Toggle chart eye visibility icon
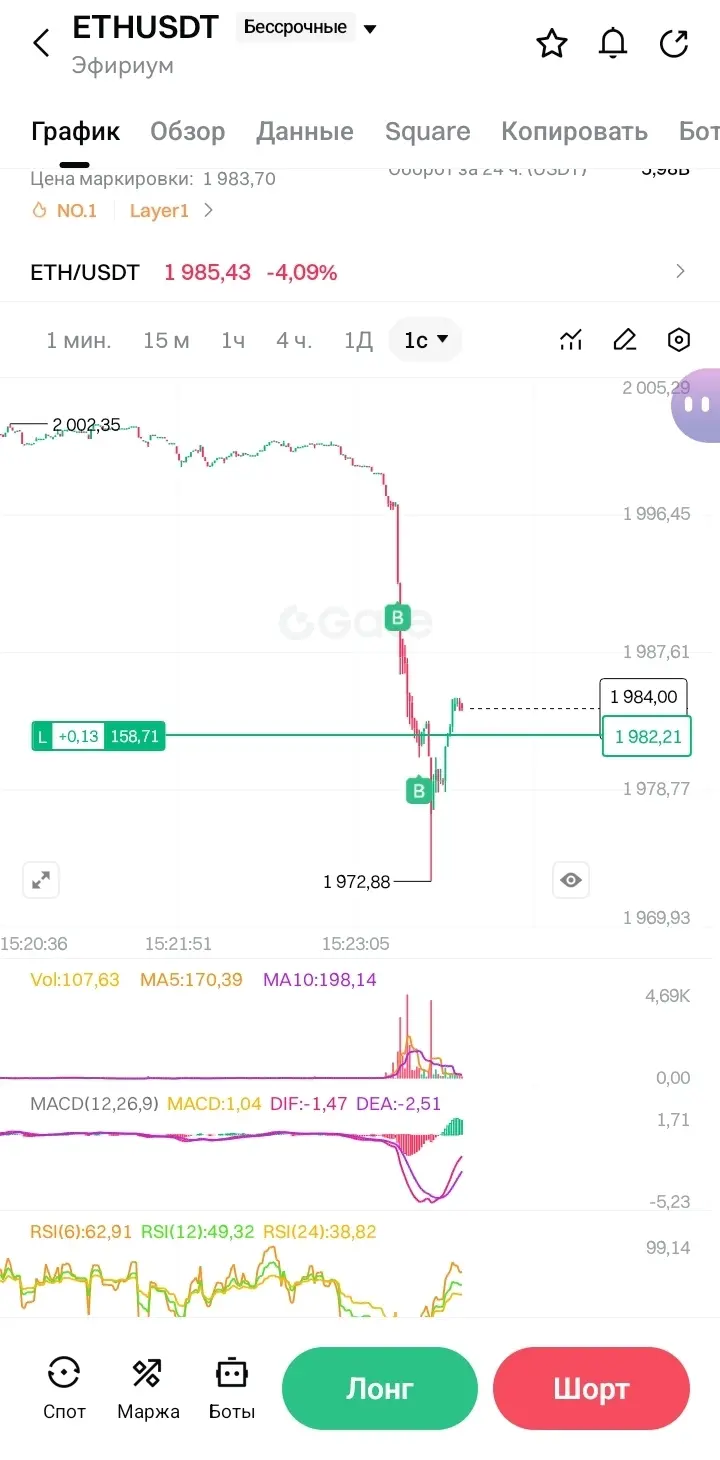Screen dimensions: 720x1460 pyautogui.click(x=571, y=880)
